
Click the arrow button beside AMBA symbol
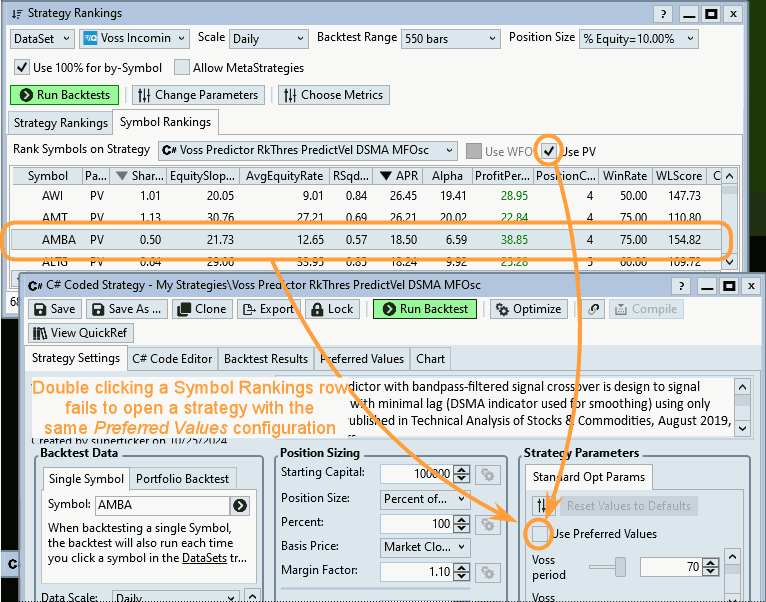(239, 505)
